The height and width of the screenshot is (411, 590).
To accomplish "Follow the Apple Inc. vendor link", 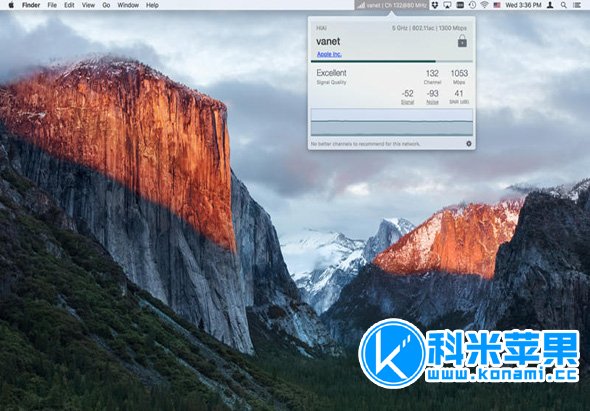I will coord(329,54).
